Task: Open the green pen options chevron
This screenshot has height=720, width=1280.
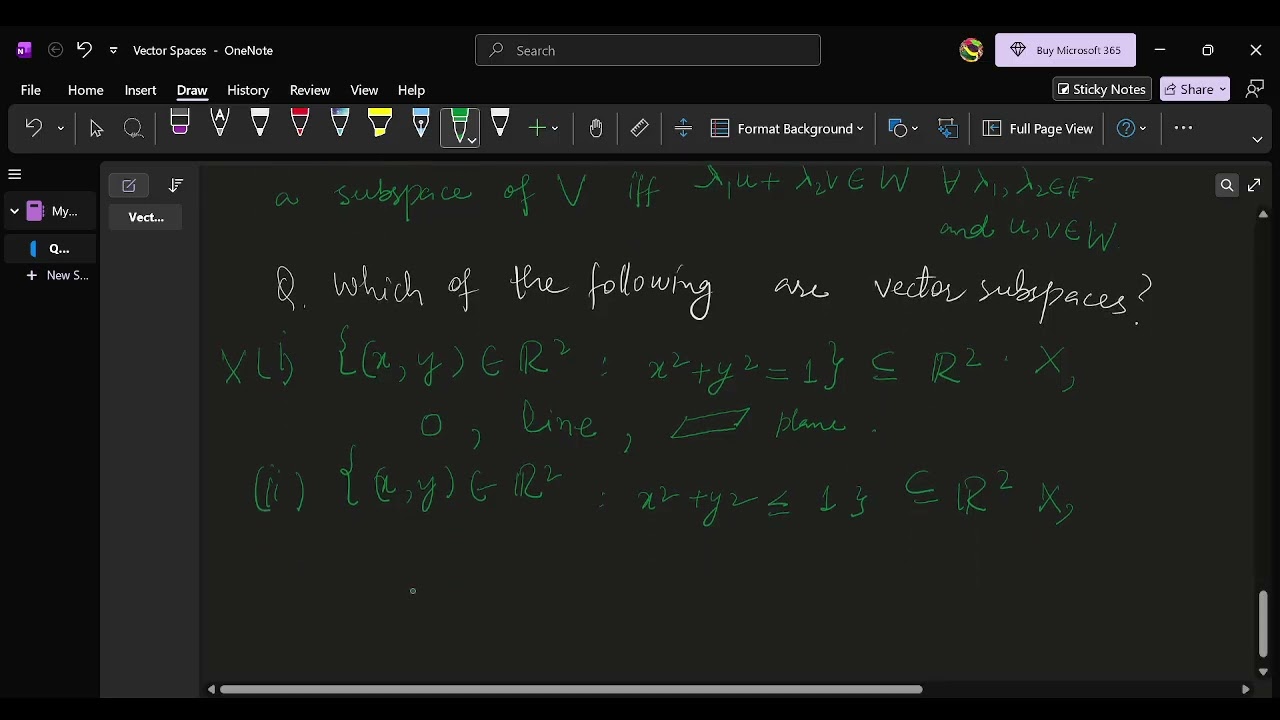Action: (x=471, y=141)
